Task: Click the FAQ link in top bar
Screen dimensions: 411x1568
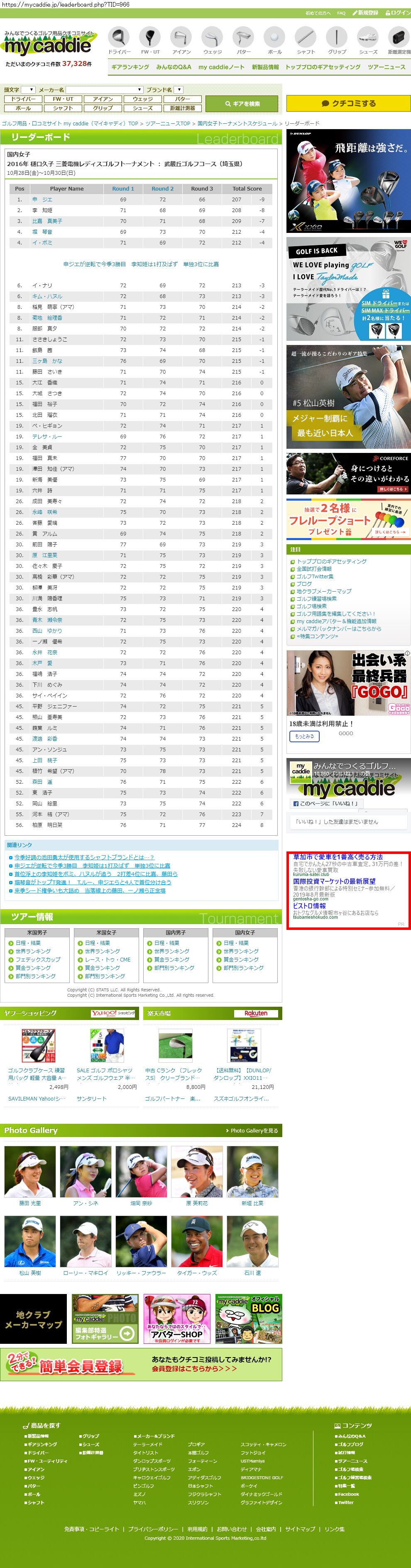Action: click(341, 13)
